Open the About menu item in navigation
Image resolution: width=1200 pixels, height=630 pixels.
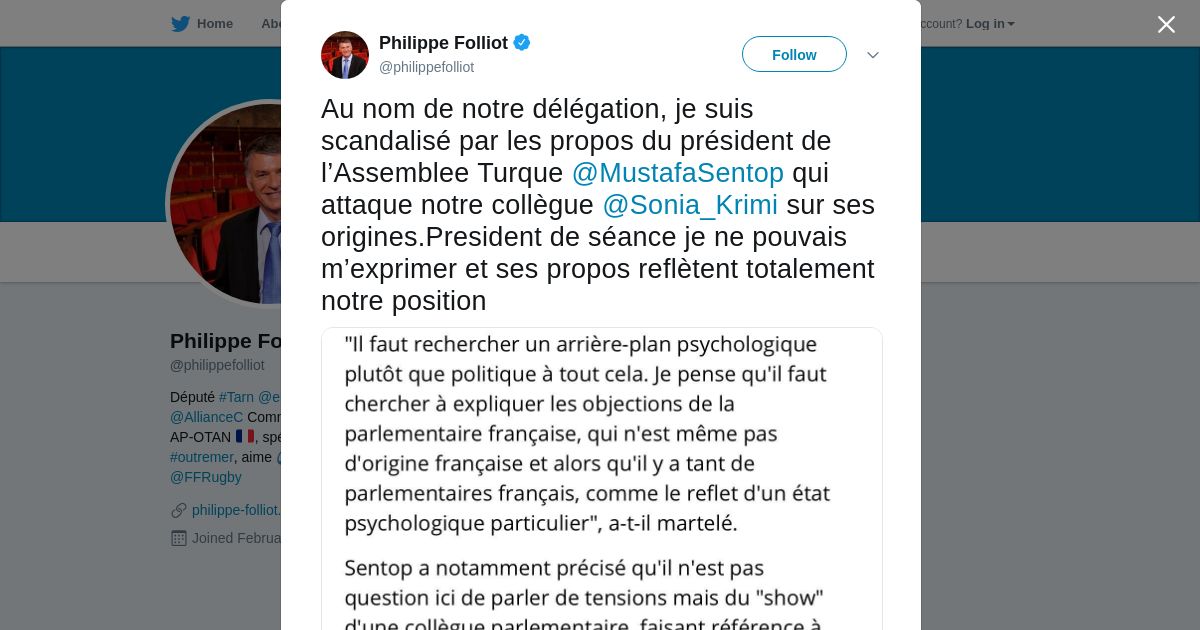point(271,24)
